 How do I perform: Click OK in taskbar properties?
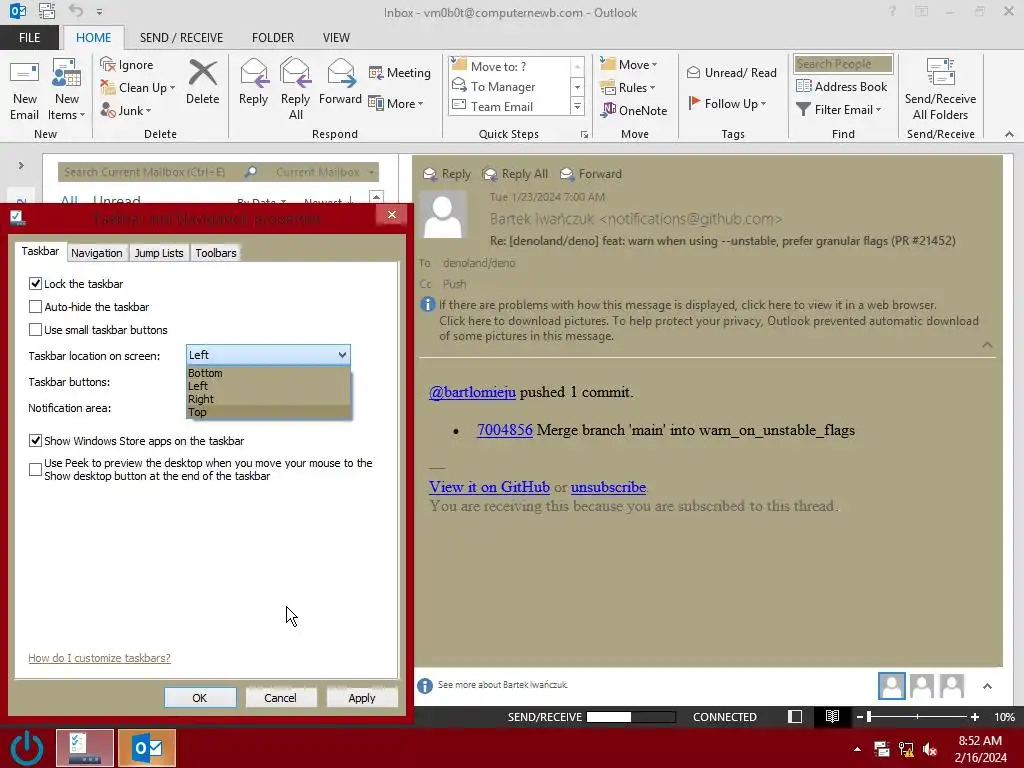click(x=200, y=697)
